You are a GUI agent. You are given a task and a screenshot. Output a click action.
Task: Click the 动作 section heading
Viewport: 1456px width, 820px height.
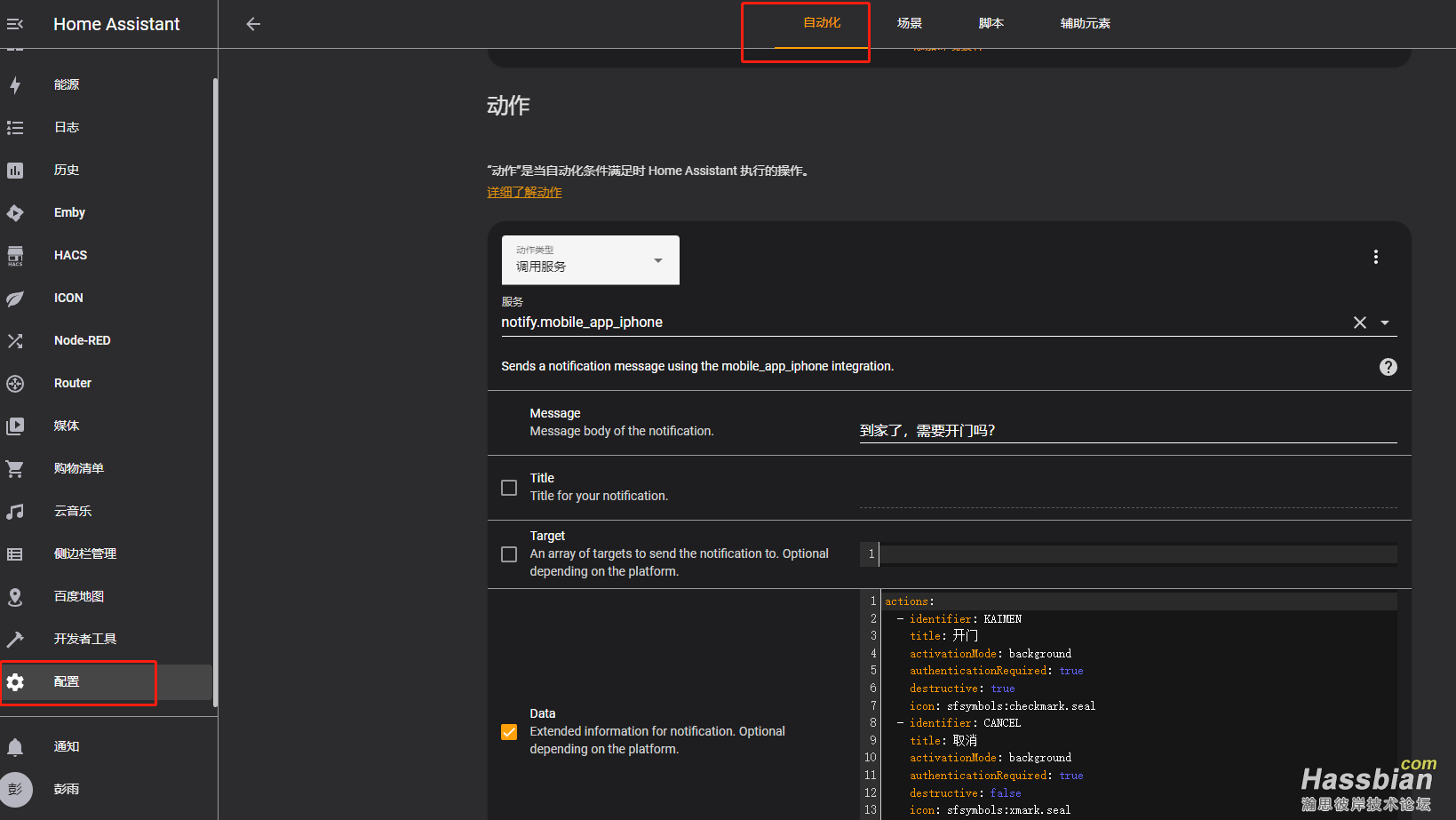[x=508, y=106]
